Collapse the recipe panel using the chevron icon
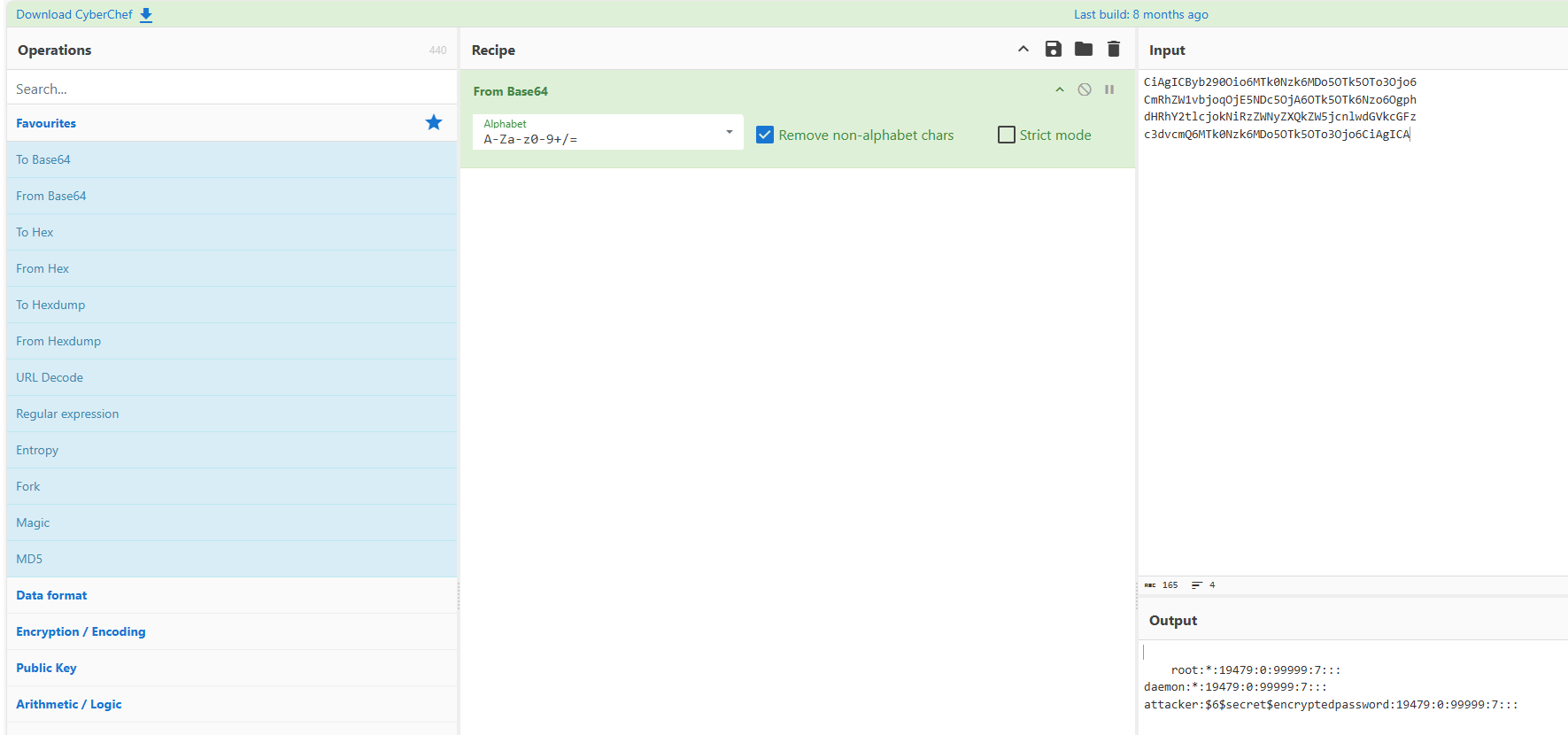 tap(1023, 50)
